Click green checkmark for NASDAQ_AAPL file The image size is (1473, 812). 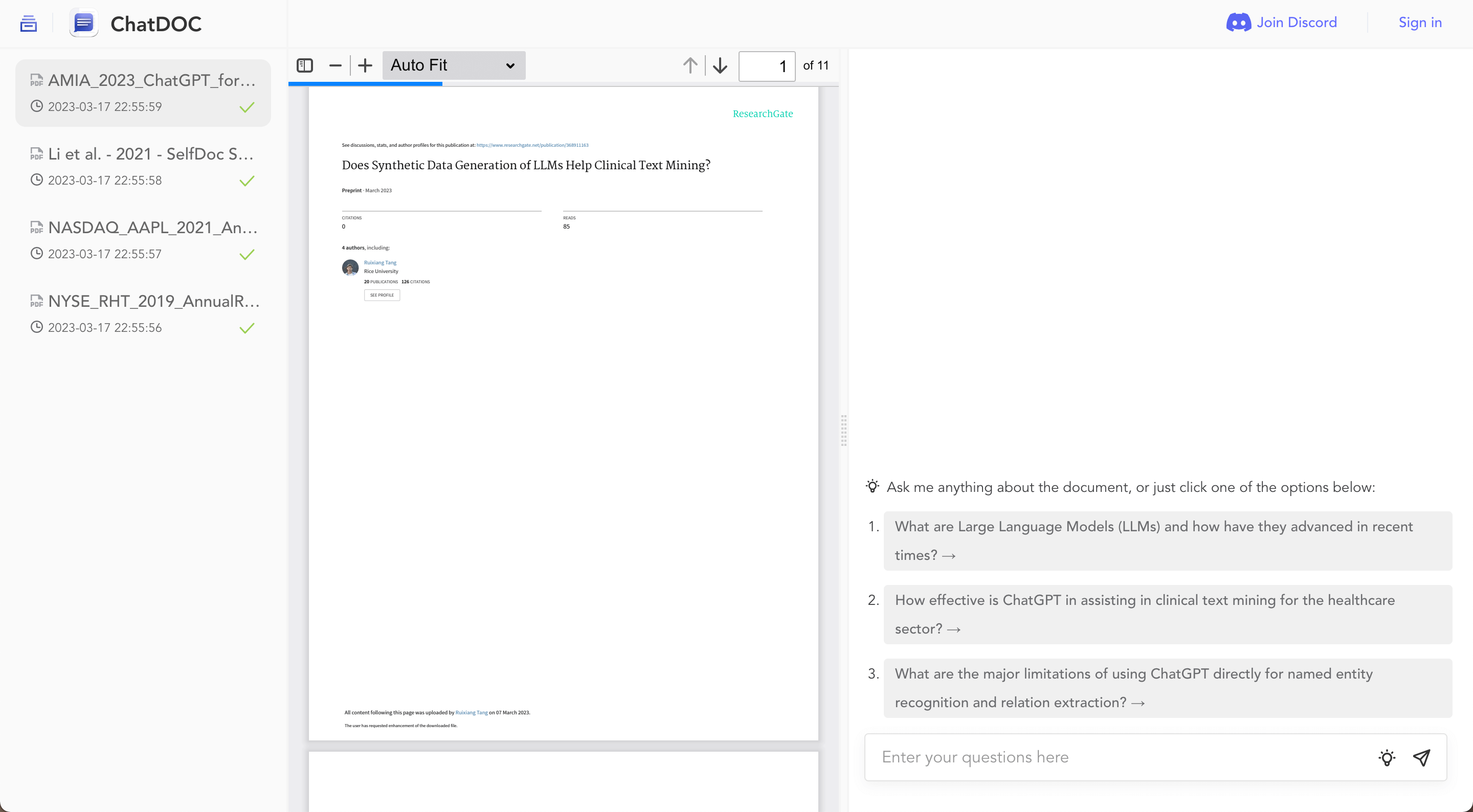click(x=247, y=255)
